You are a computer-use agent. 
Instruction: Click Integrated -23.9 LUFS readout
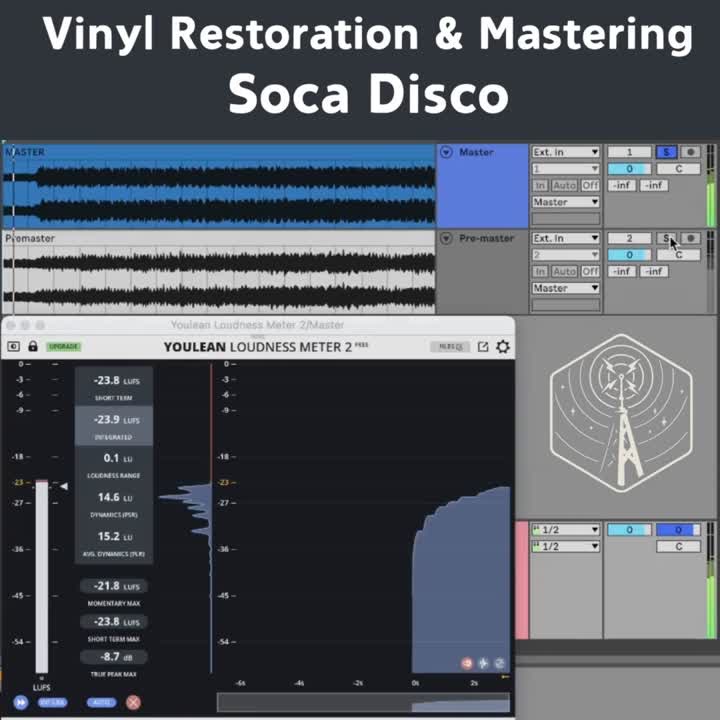point(114,426)
